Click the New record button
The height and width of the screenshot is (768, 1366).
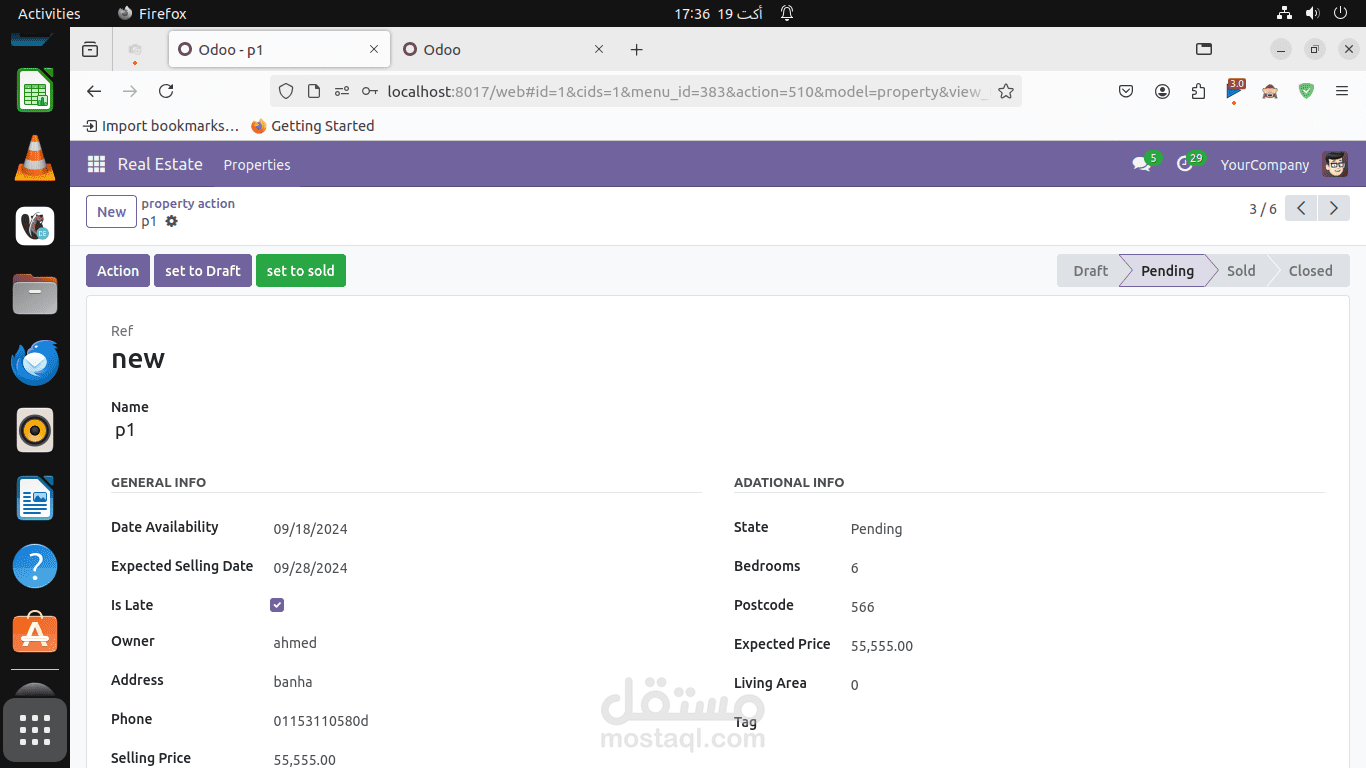click(111, 212)
